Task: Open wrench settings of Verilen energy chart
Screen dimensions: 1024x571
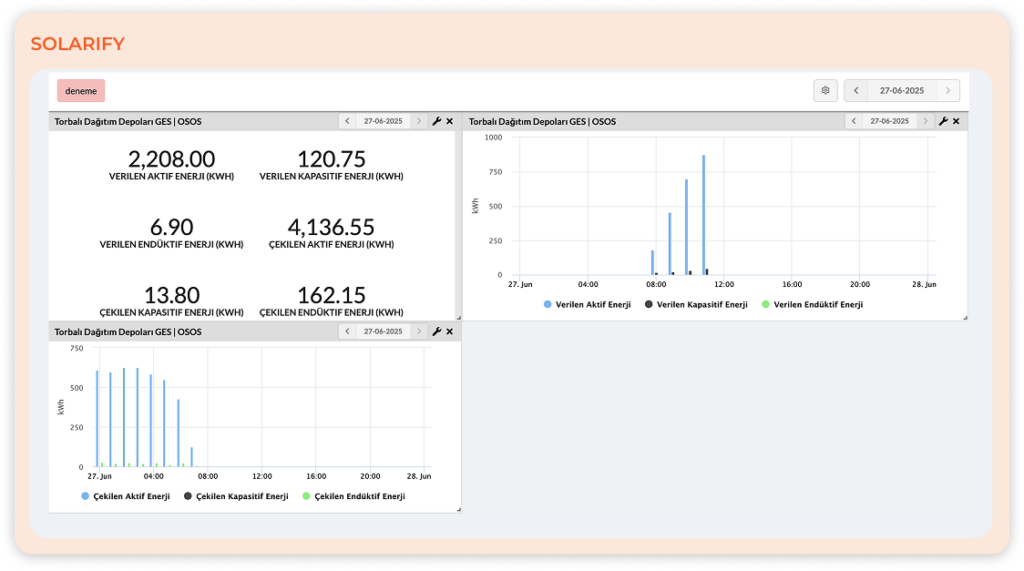Action: 943,122
